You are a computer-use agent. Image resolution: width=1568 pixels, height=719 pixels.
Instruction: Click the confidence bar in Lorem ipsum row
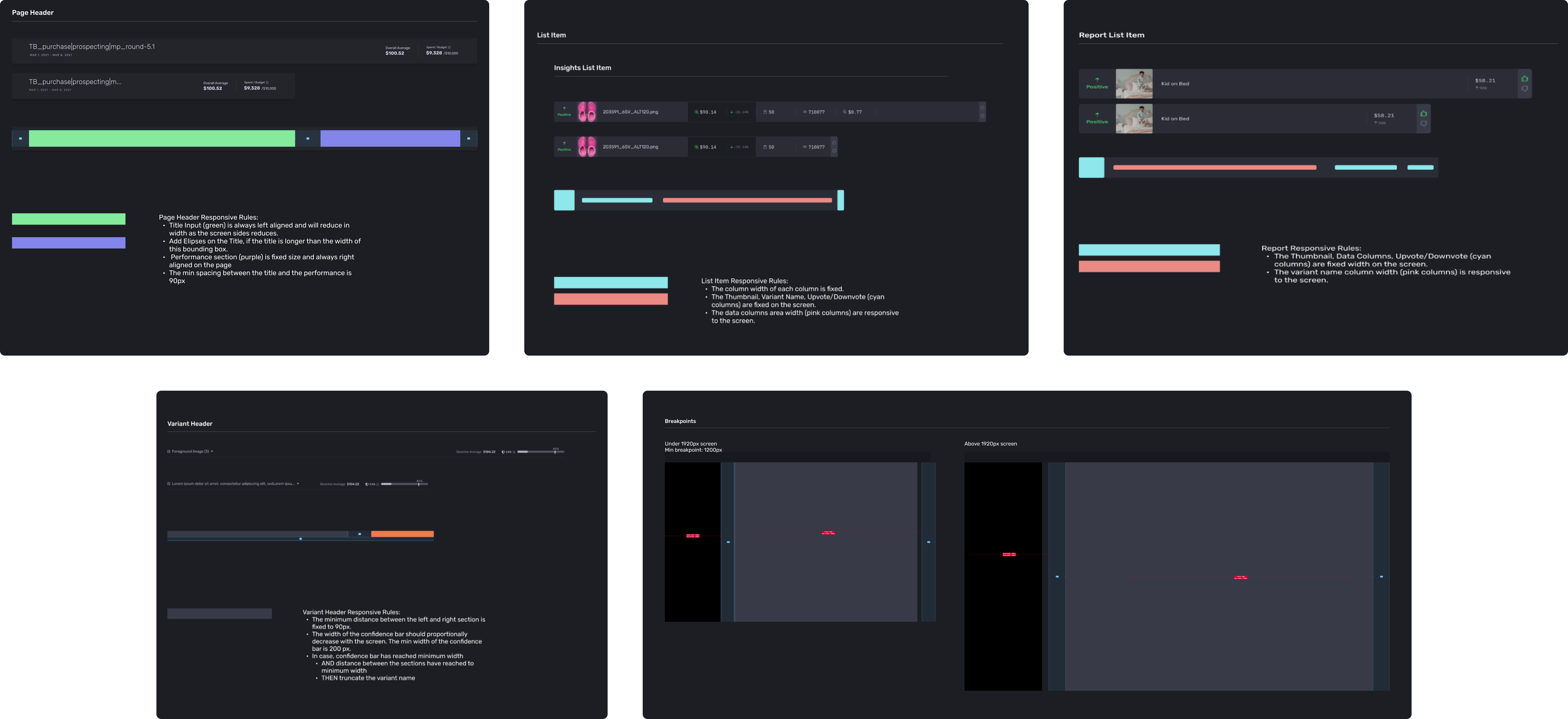click(404, 484)
